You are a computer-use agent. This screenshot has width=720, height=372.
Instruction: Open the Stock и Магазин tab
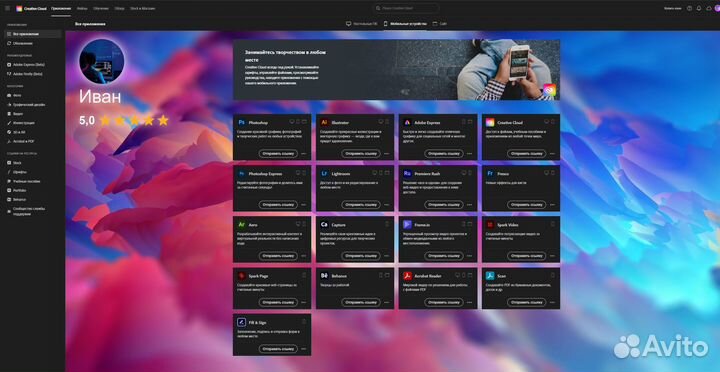tap(142, 8)
